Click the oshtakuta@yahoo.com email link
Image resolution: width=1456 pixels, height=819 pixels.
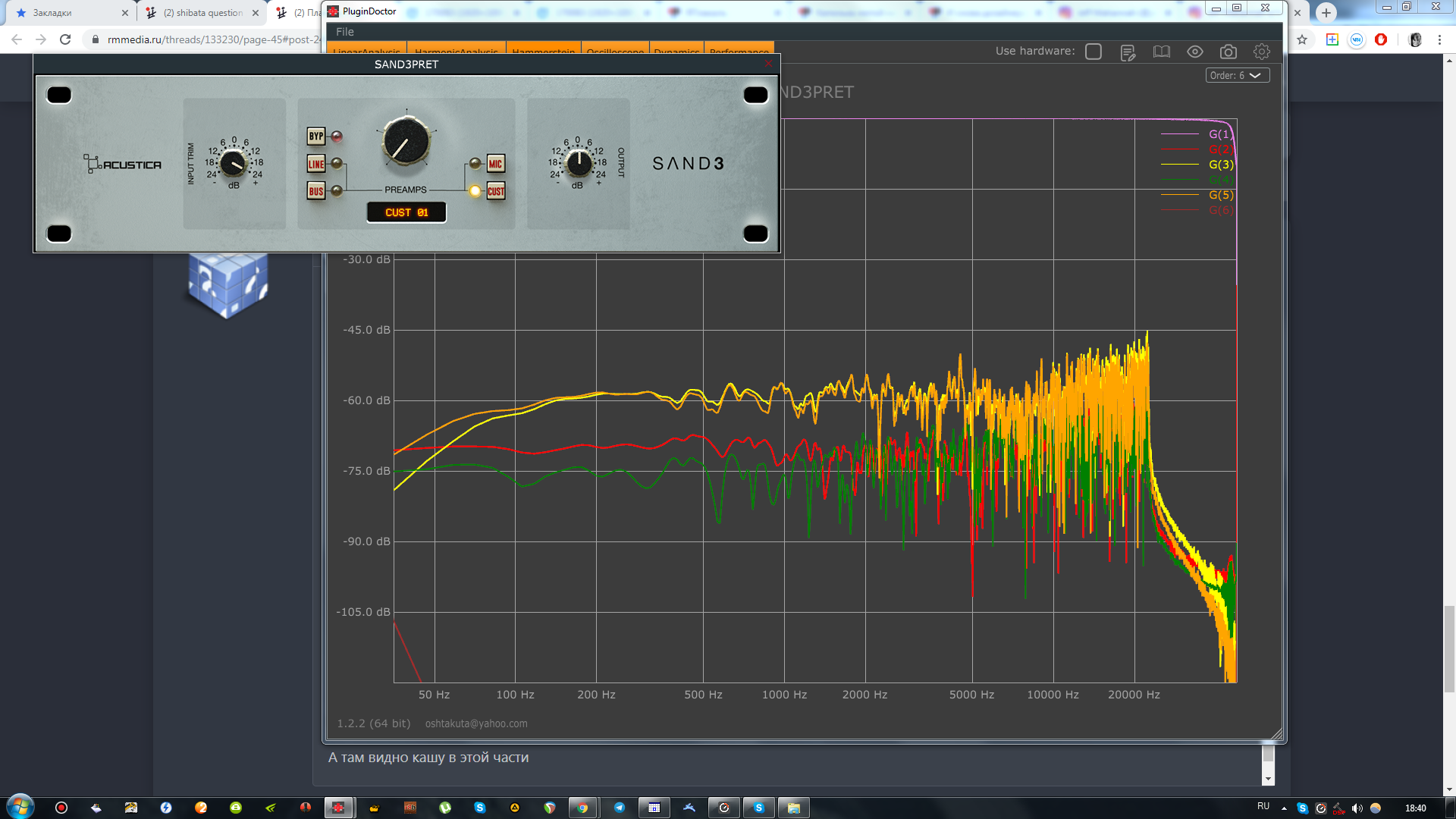click(x=476, y=723)
